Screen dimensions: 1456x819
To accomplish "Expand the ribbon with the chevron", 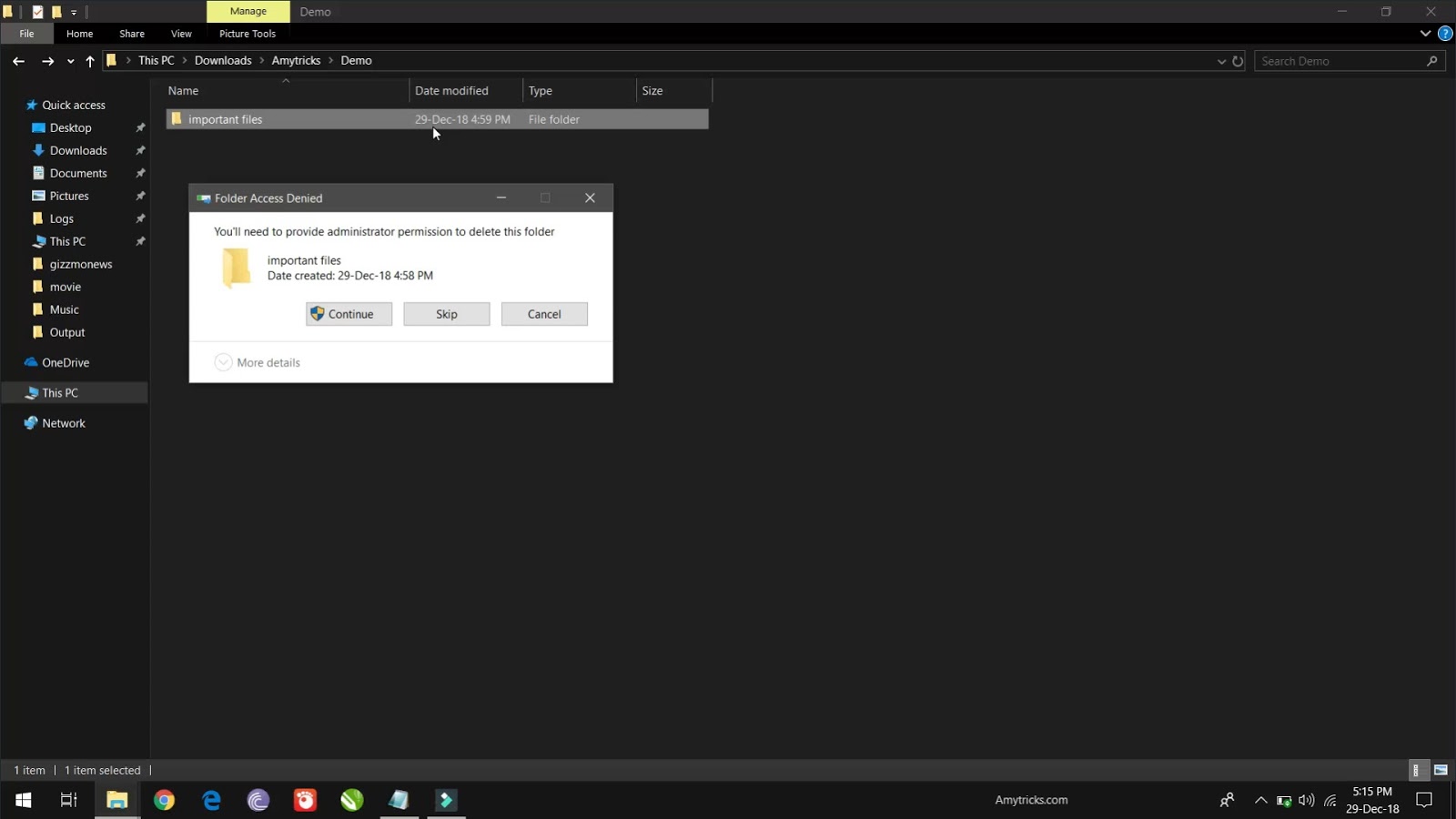I will 1425,34.
